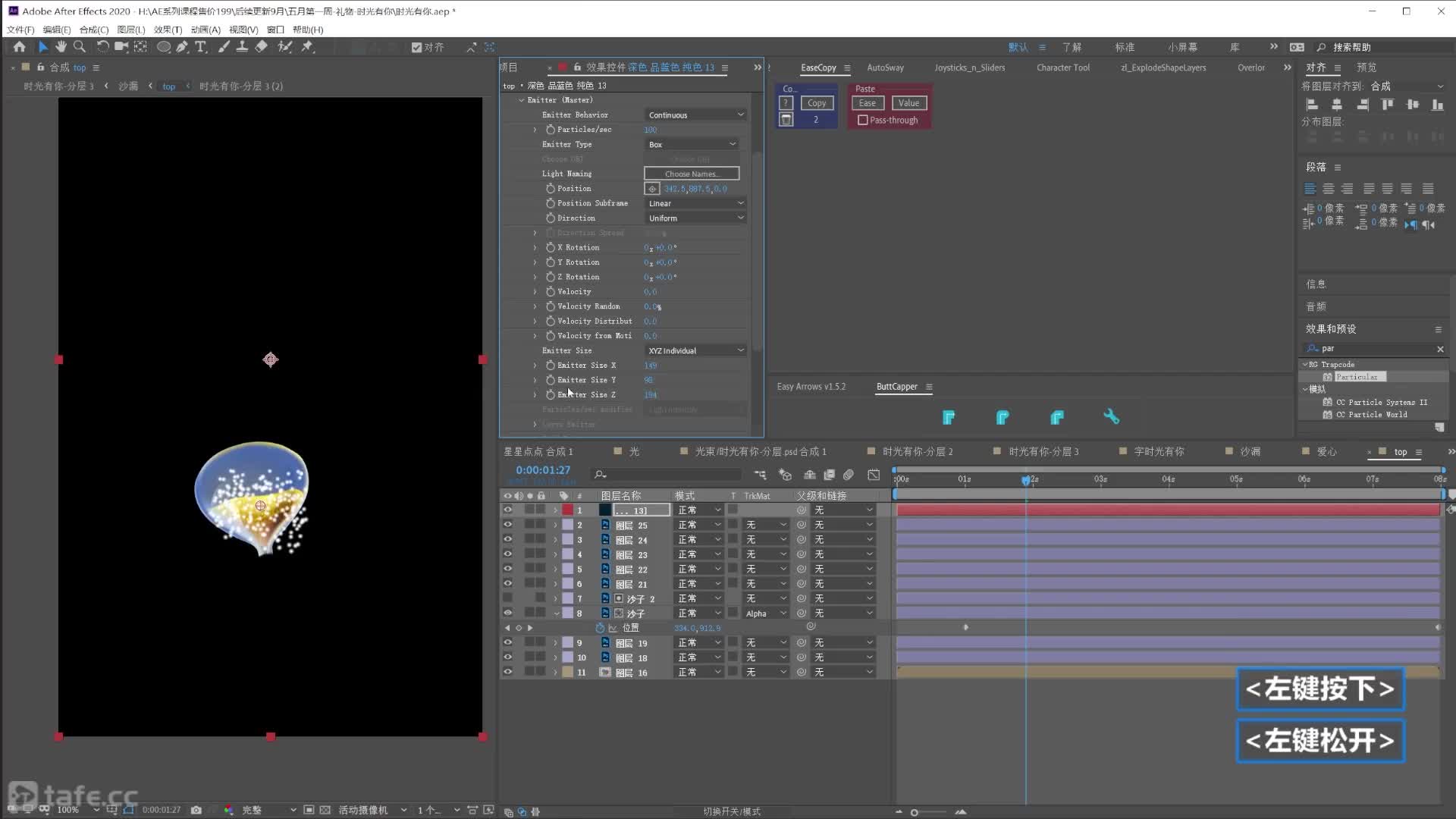The width and height of the screenshot is (1456, 819).
Task: Select the Ellipse shape tool
Action: coord(163,47)
